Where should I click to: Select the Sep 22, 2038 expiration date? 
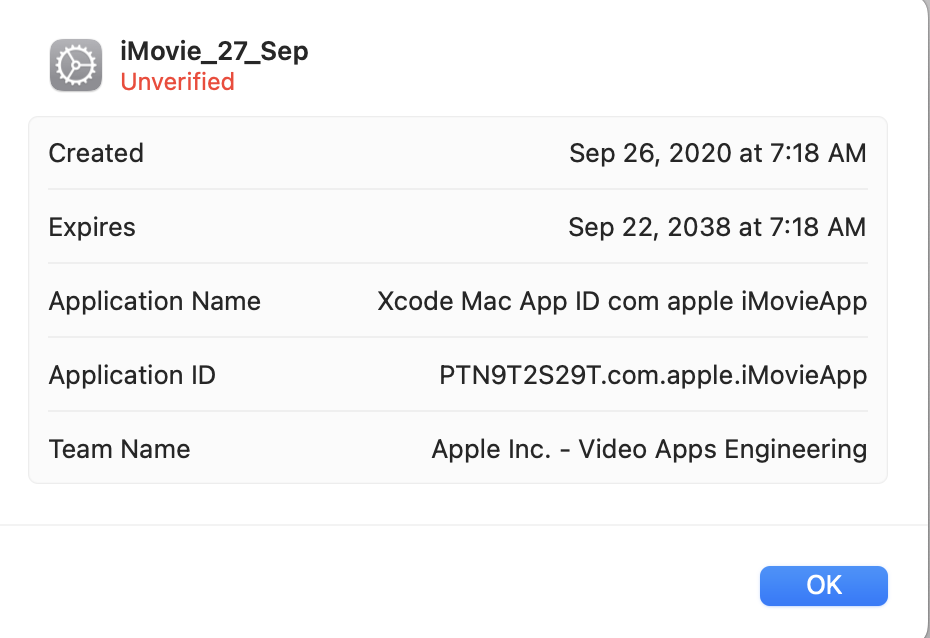(x=636, y=227)
